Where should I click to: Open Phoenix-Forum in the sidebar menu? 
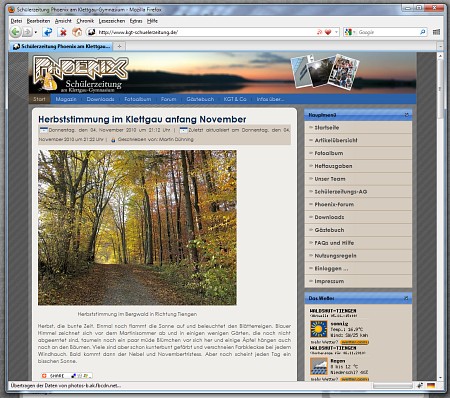[x=358, y=204]
